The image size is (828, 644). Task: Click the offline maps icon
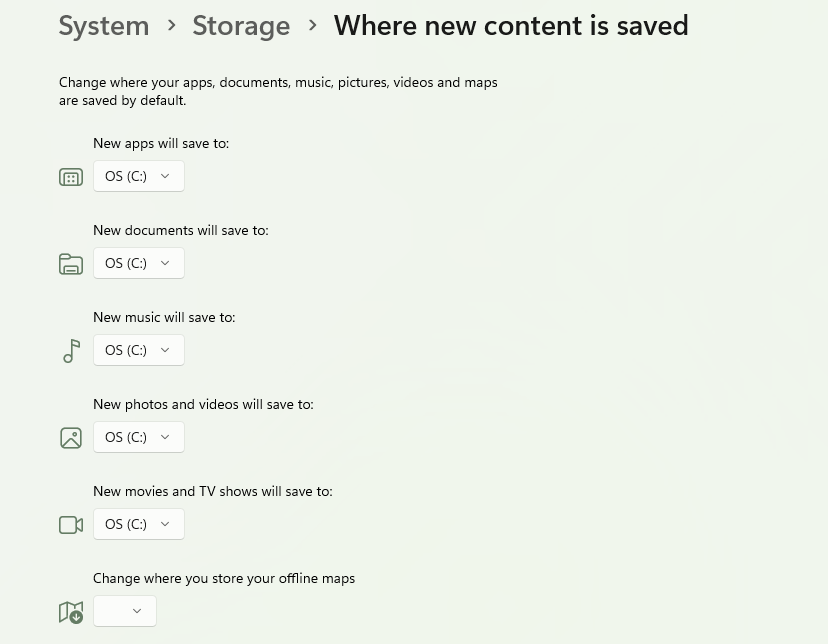coord(71,612)
